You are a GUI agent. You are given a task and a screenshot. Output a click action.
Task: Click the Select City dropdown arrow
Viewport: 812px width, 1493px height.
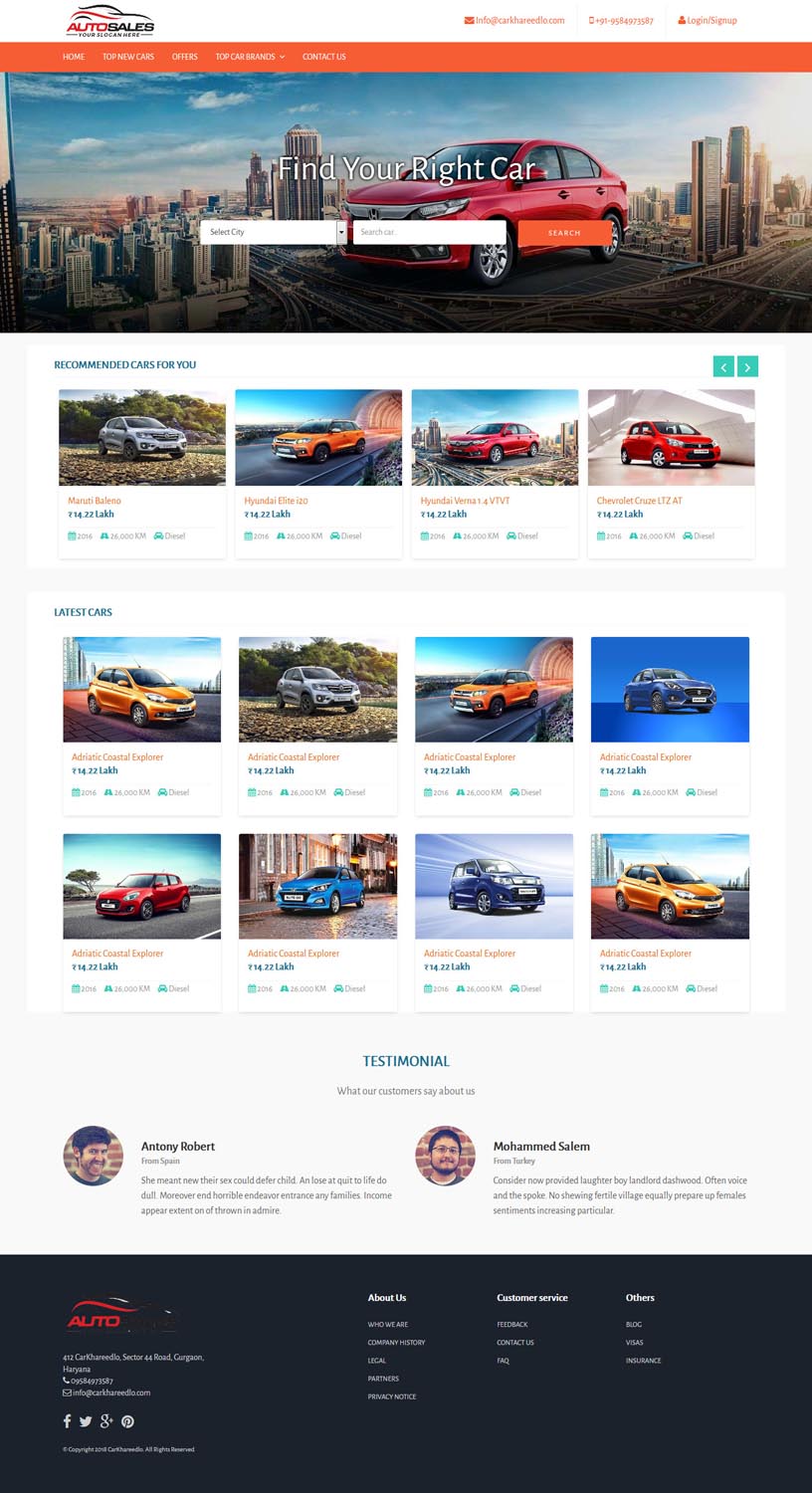[x=341, y=232]
